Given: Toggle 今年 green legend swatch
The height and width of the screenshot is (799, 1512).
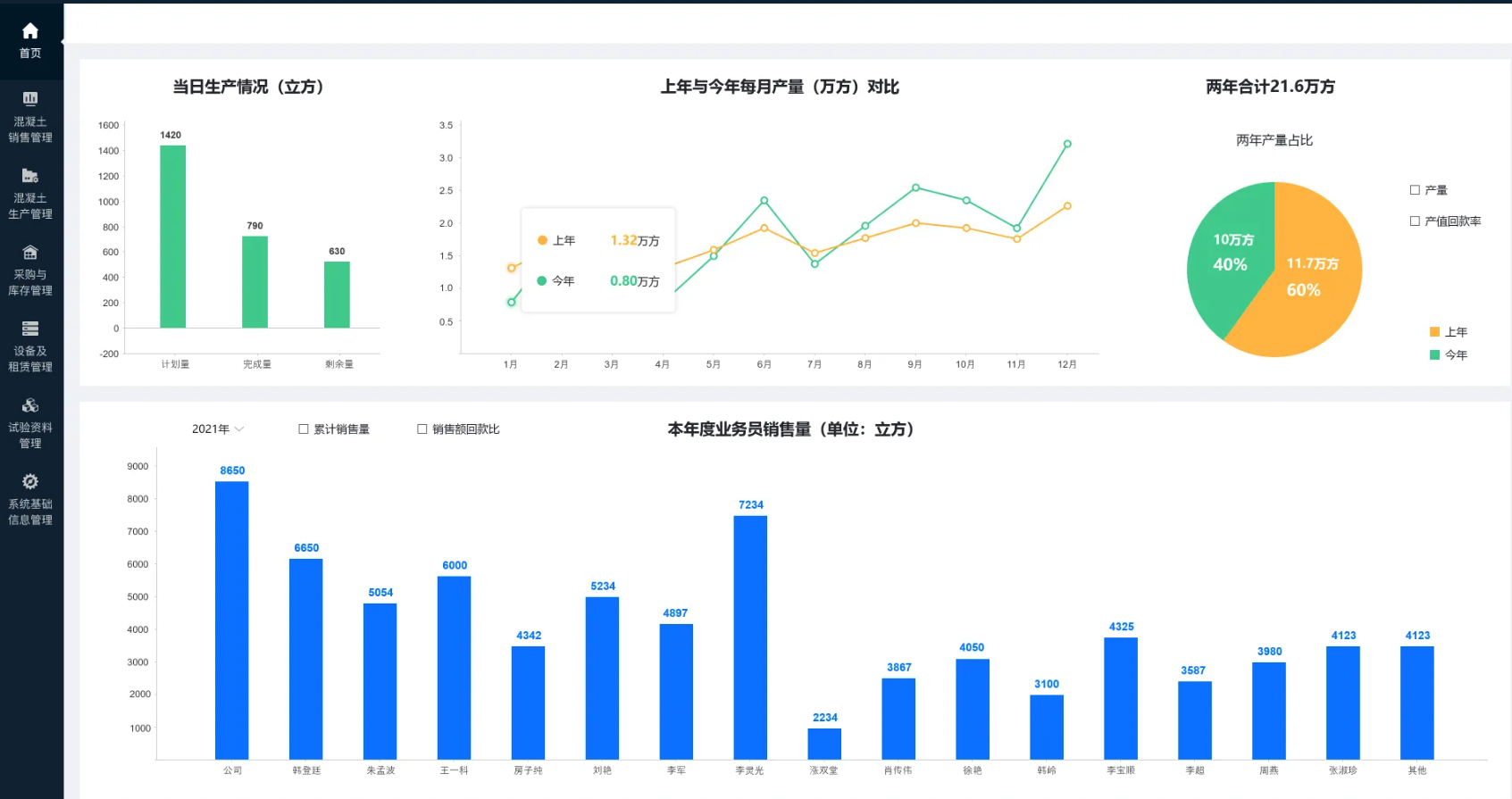Looking at the screenshot, I should click(1434, 355).
